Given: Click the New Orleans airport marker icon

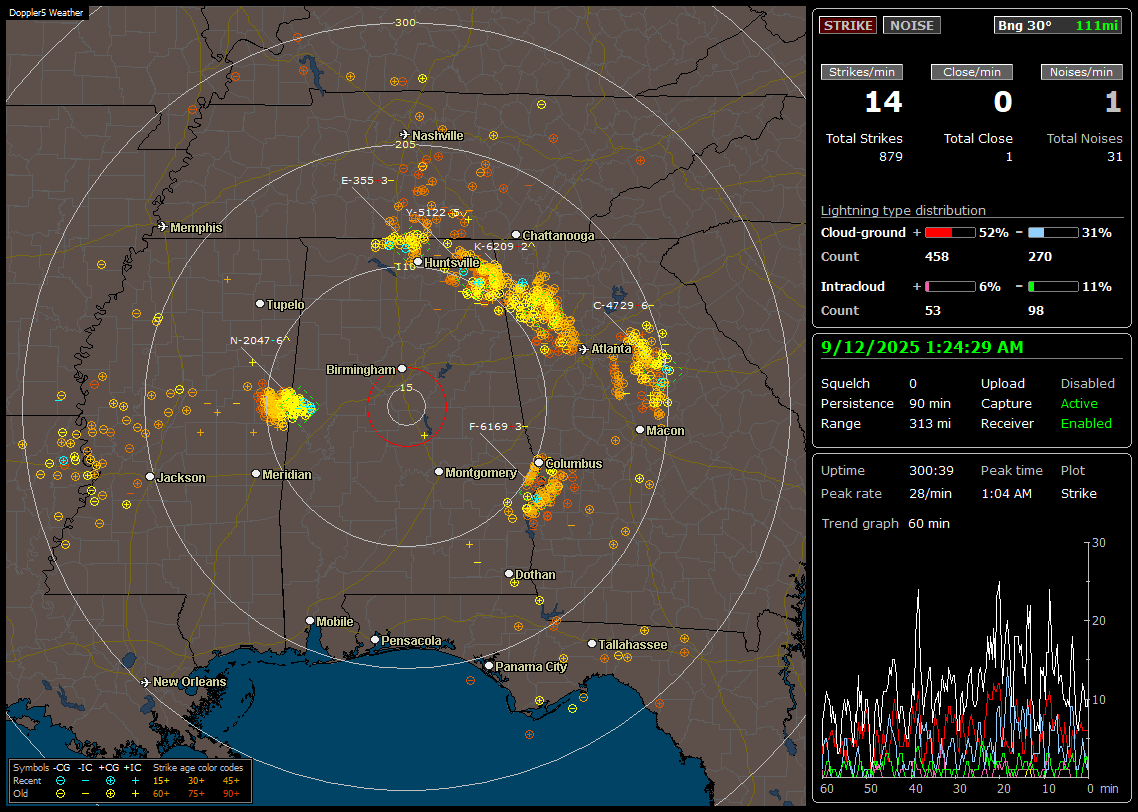Looking at the screenshot, I should pyautogui.click(x=146, y=682).
